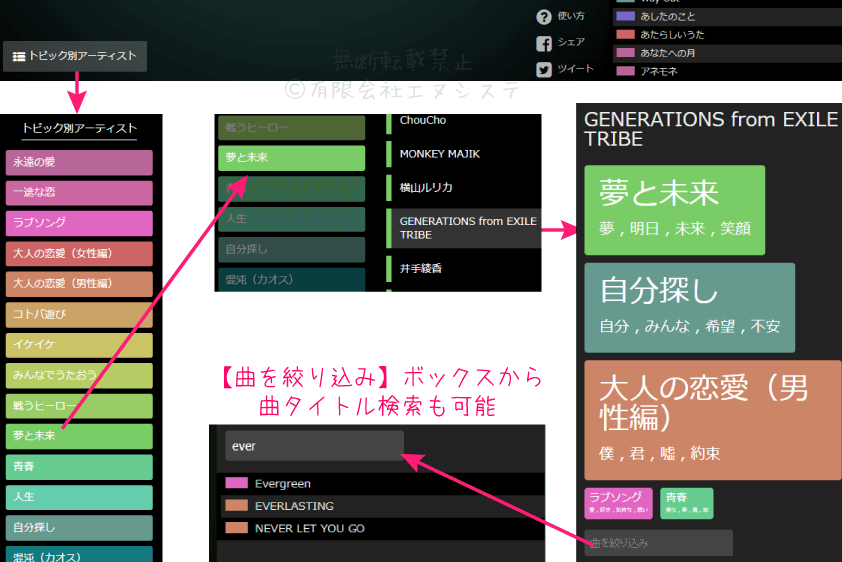This screenshot has height=562, width=842.
Task: Click the search box containing ever
Action: coord(314,446)
